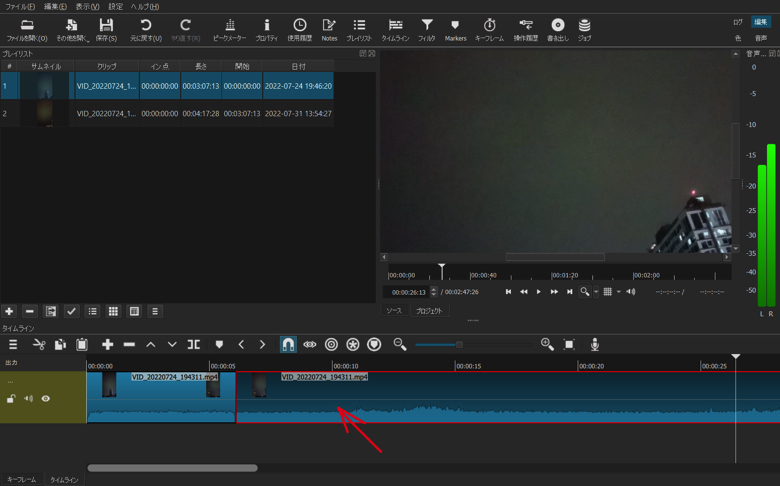Open the プロパティ panel icon
780x486 pixels.
click(x=267, y=30)
